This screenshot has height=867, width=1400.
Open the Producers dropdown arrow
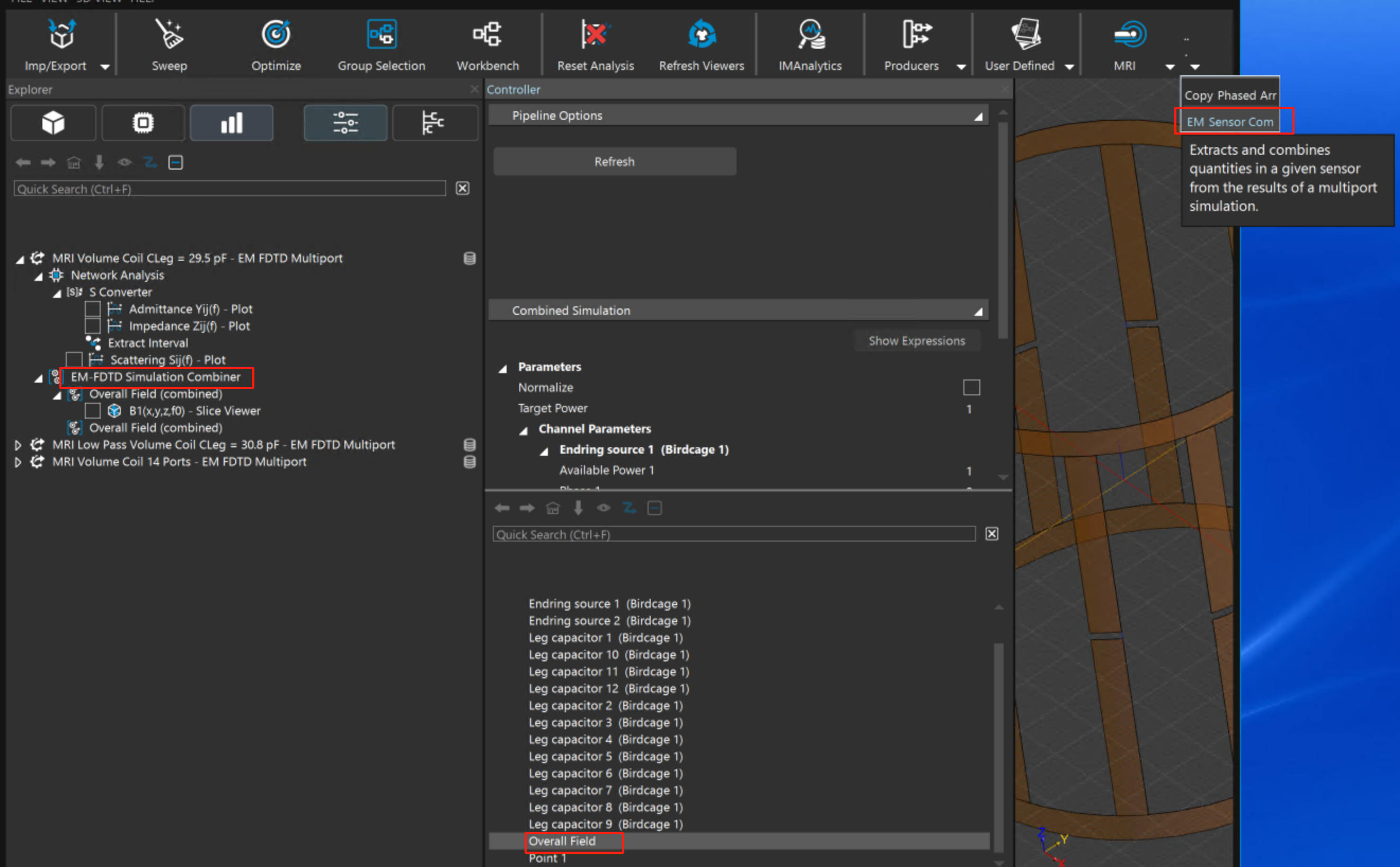point(961,67)
